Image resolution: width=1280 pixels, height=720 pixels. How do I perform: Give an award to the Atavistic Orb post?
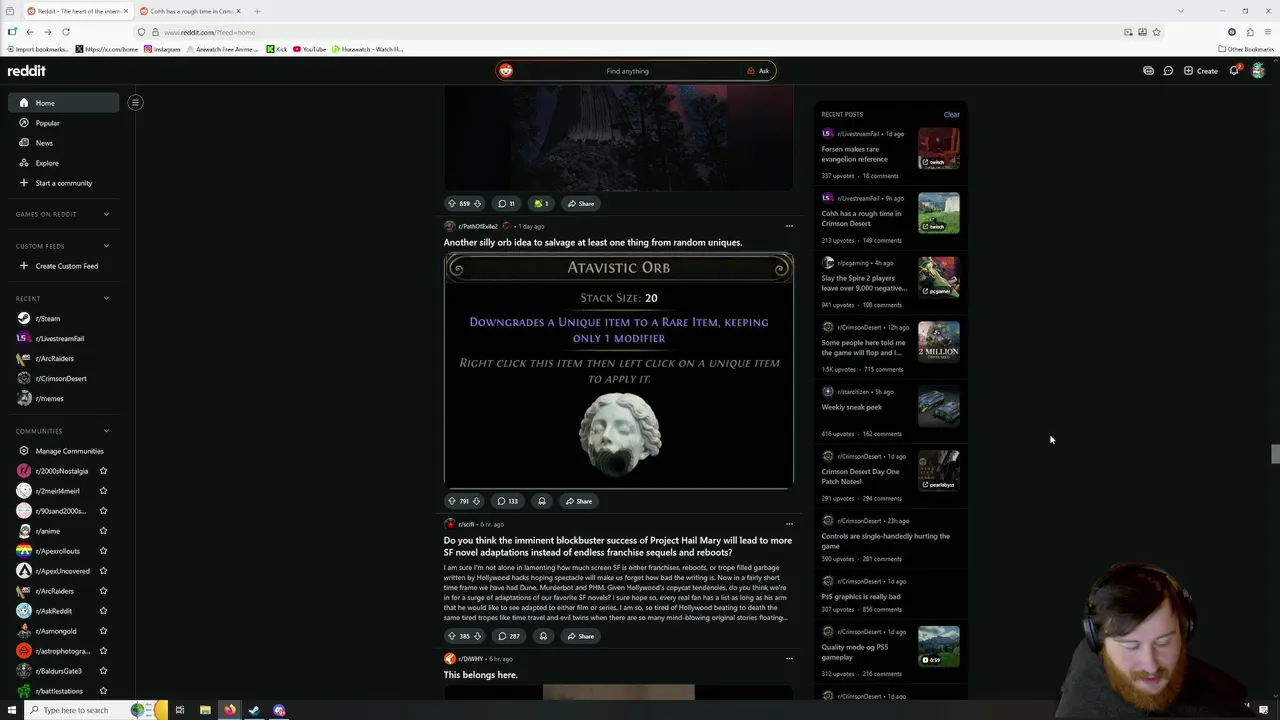click(542, 501)
